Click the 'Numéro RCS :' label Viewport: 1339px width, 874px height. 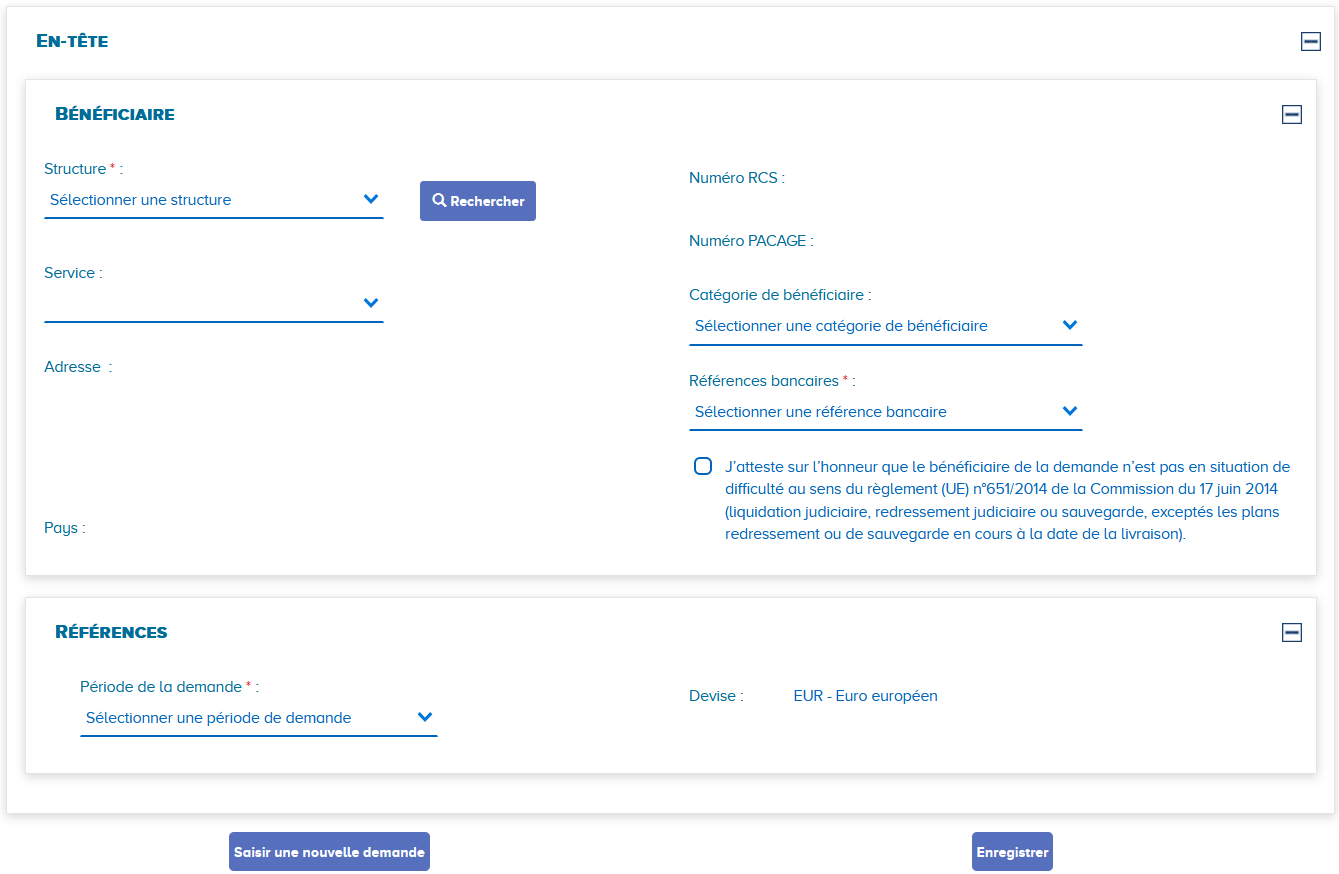[x=737, y=178]
